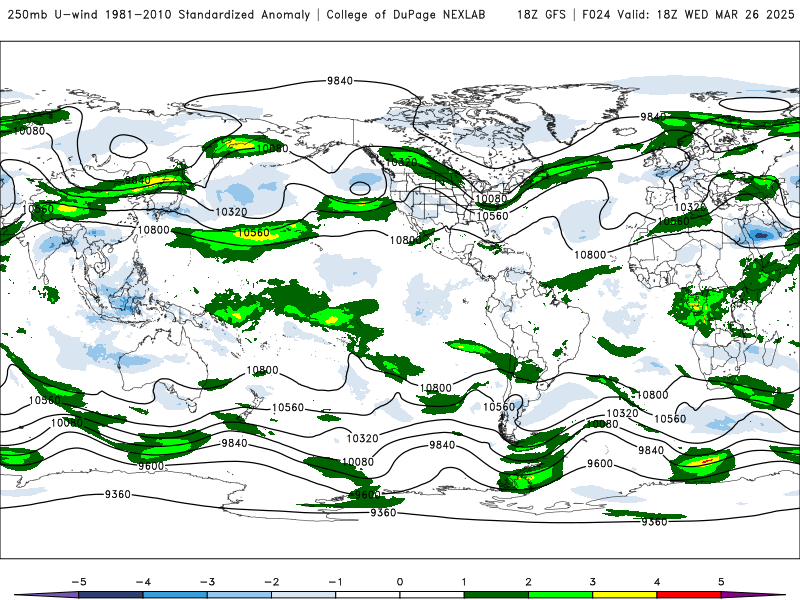Click the light blue swatch between -3 and -2
Screen dimensions: 800x600
239,595
